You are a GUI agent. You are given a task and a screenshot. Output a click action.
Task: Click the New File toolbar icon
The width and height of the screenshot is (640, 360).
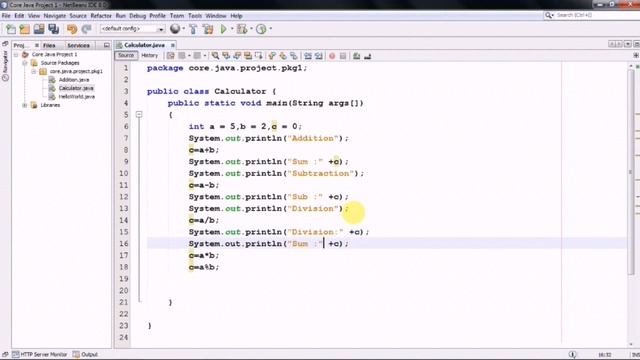(x=11, y=29)
